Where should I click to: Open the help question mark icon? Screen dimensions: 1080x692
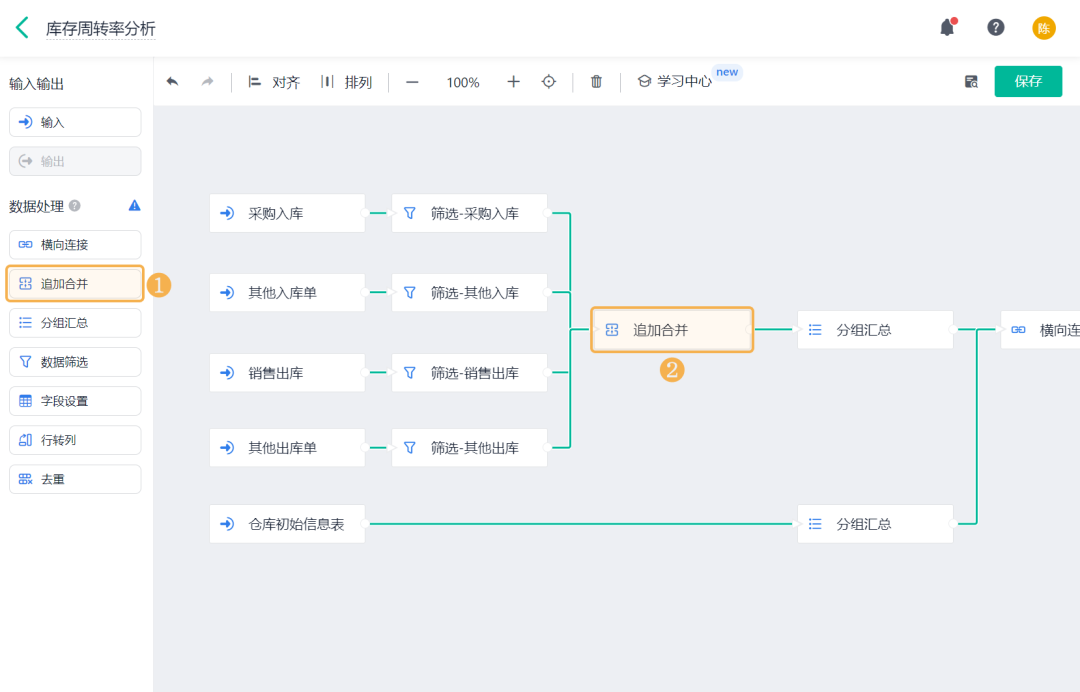(996, 28)
